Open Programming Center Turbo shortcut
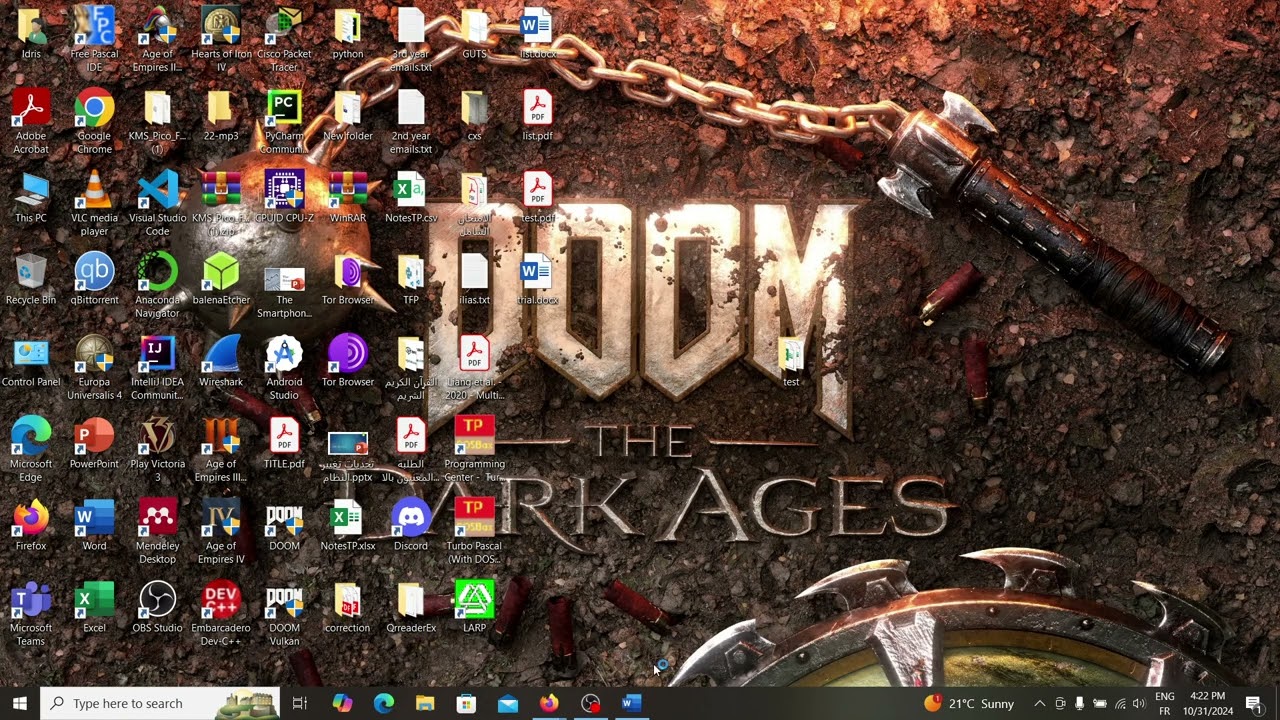The height and width of the screenshot is (720, 1280). (x=474, y=449)
